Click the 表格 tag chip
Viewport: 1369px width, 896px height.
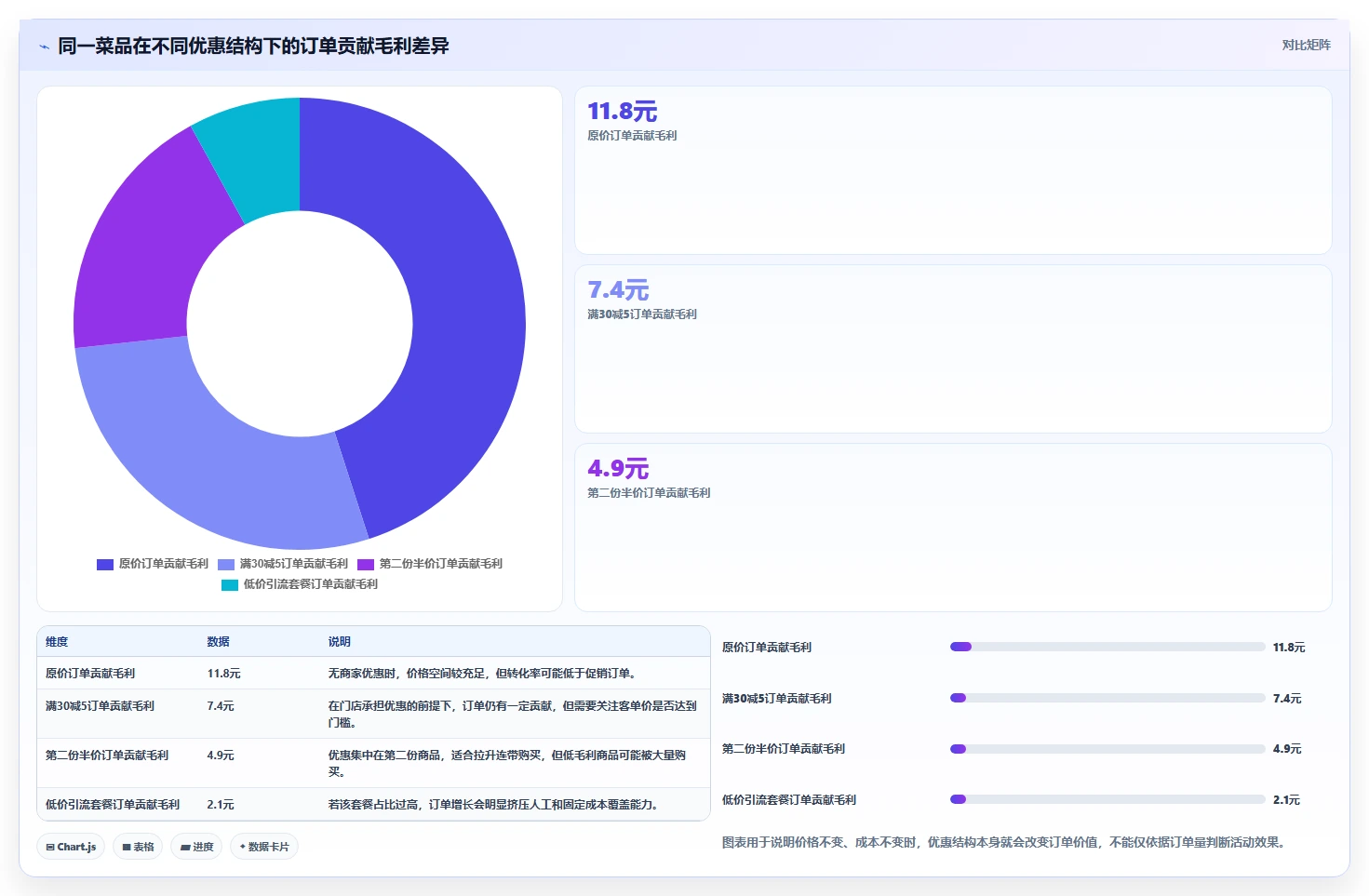point(138,847)
